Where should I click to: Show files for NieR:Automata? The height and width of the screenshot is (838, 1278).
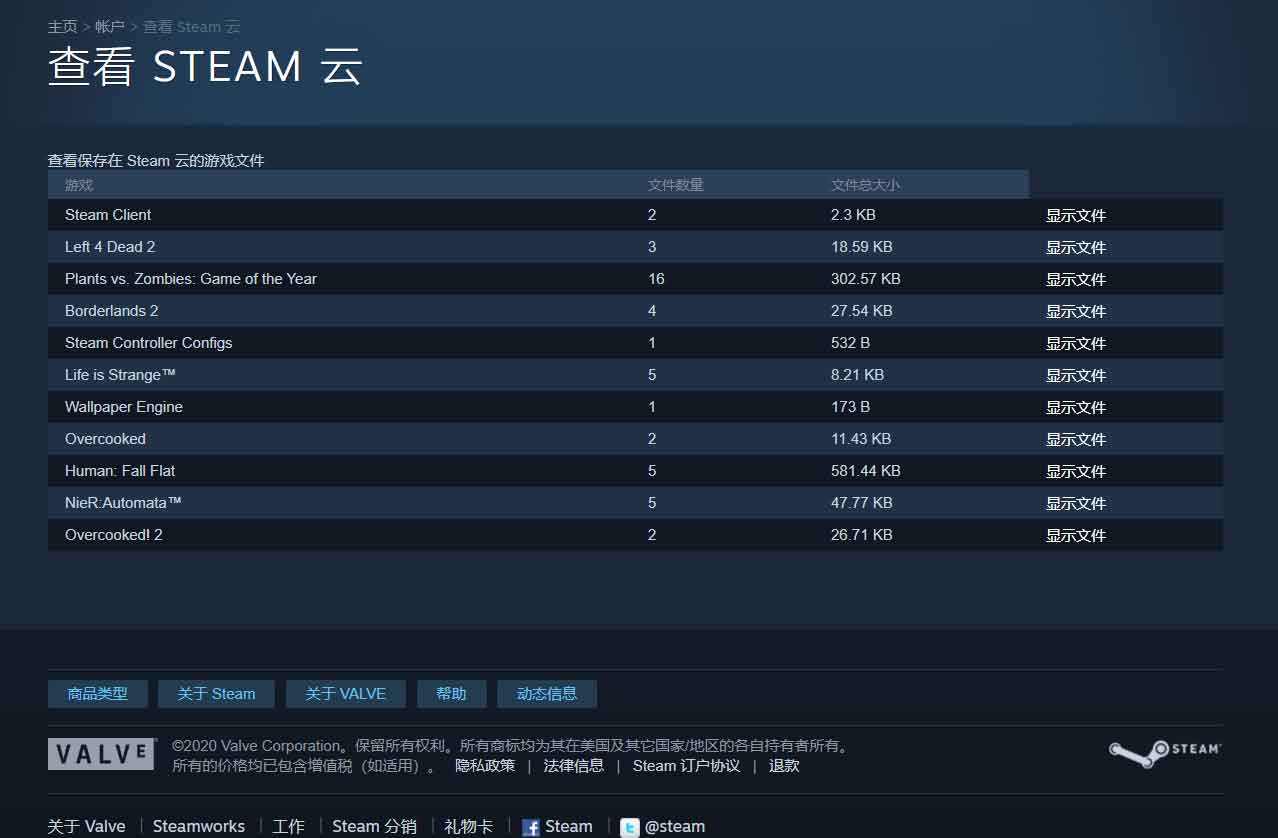point(1076,503)
